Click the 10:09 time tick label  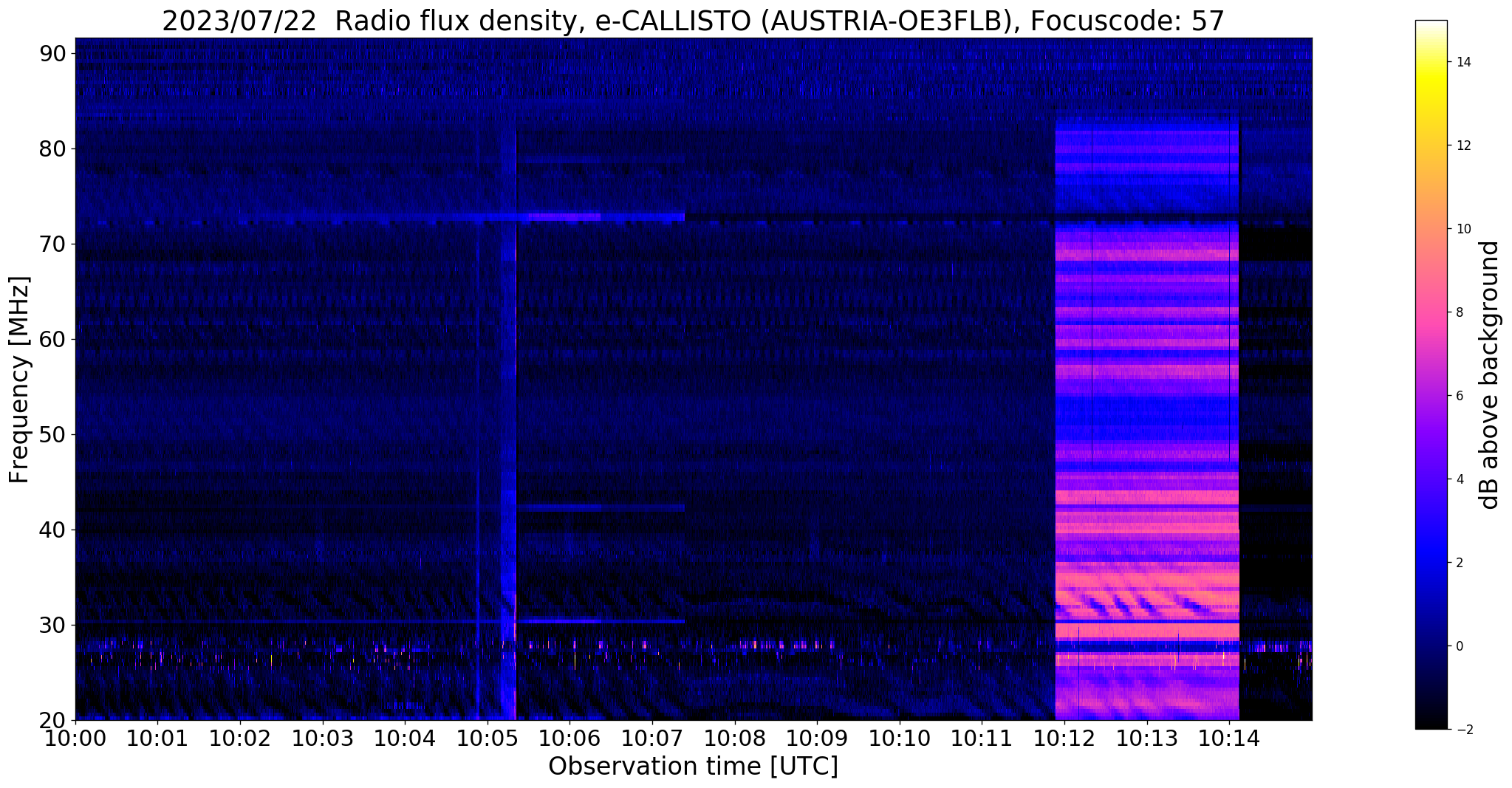coord(817,738)
